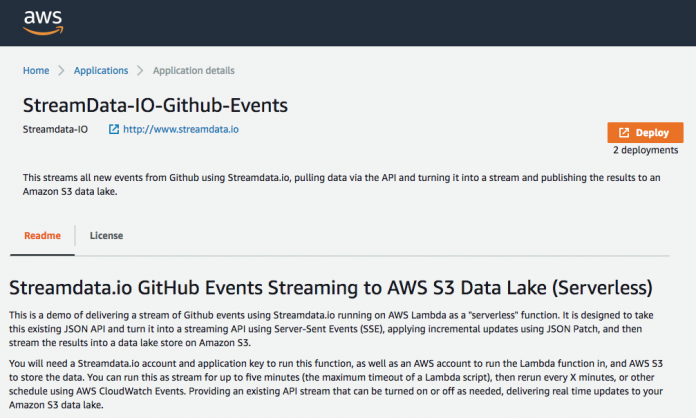The image size is (696, 418).
Task: Open the License tab
Action: (106, 236)
